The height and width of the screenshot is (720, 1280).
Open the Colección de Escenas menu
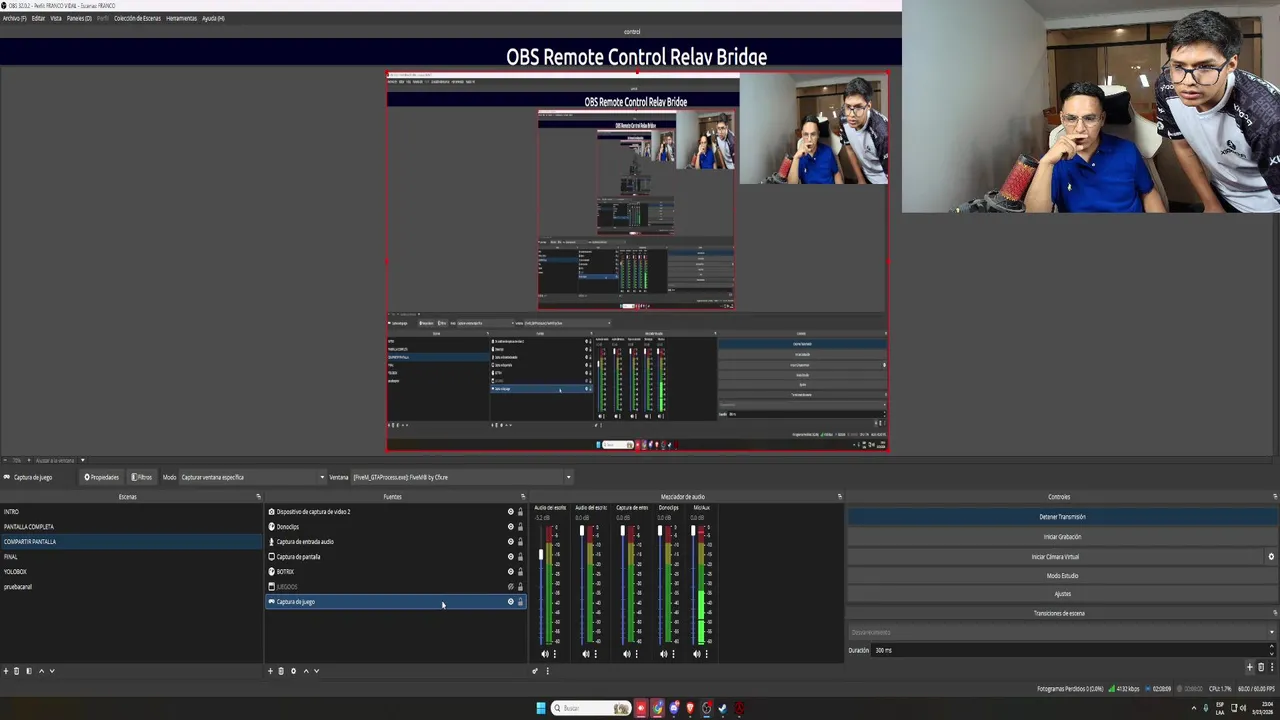tap(137, 18)
